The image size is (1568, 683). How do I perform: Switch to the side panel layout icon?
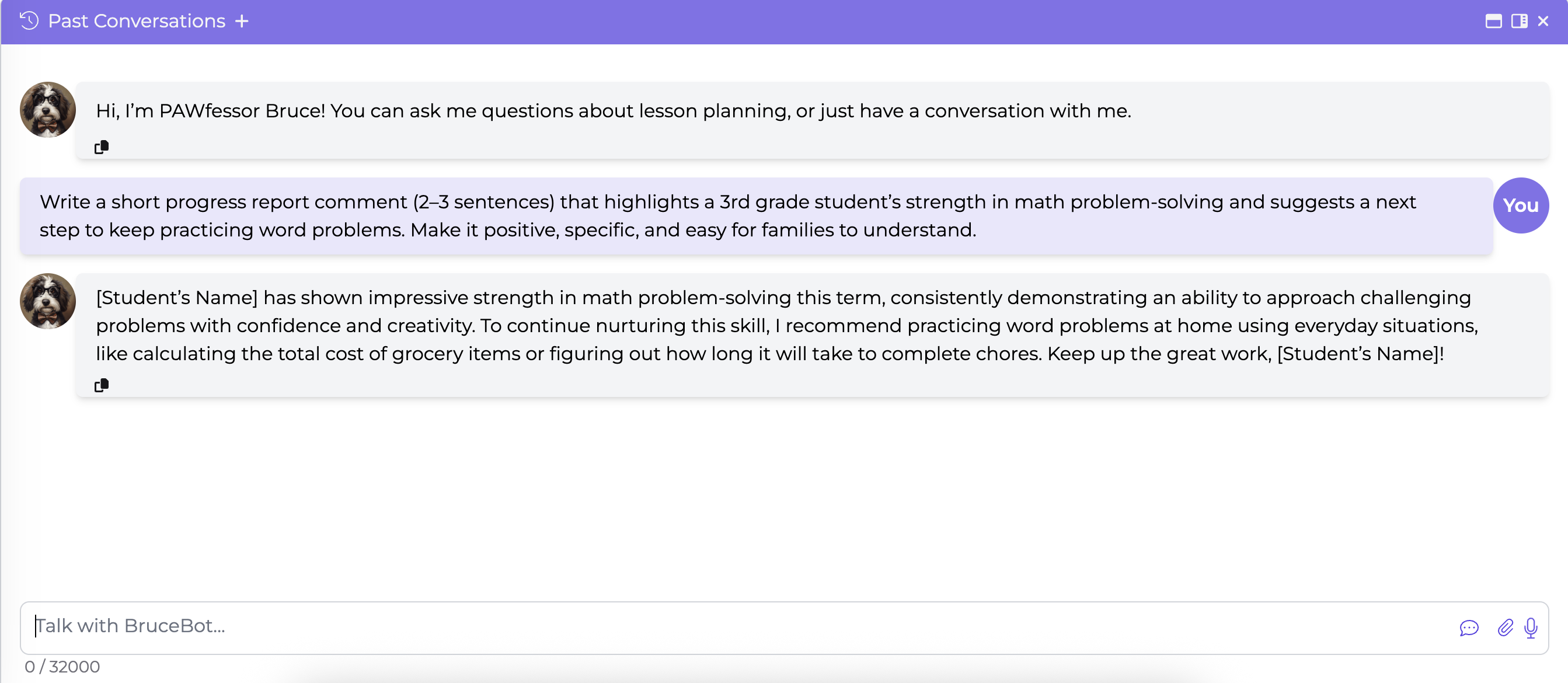click(1519, 21)
